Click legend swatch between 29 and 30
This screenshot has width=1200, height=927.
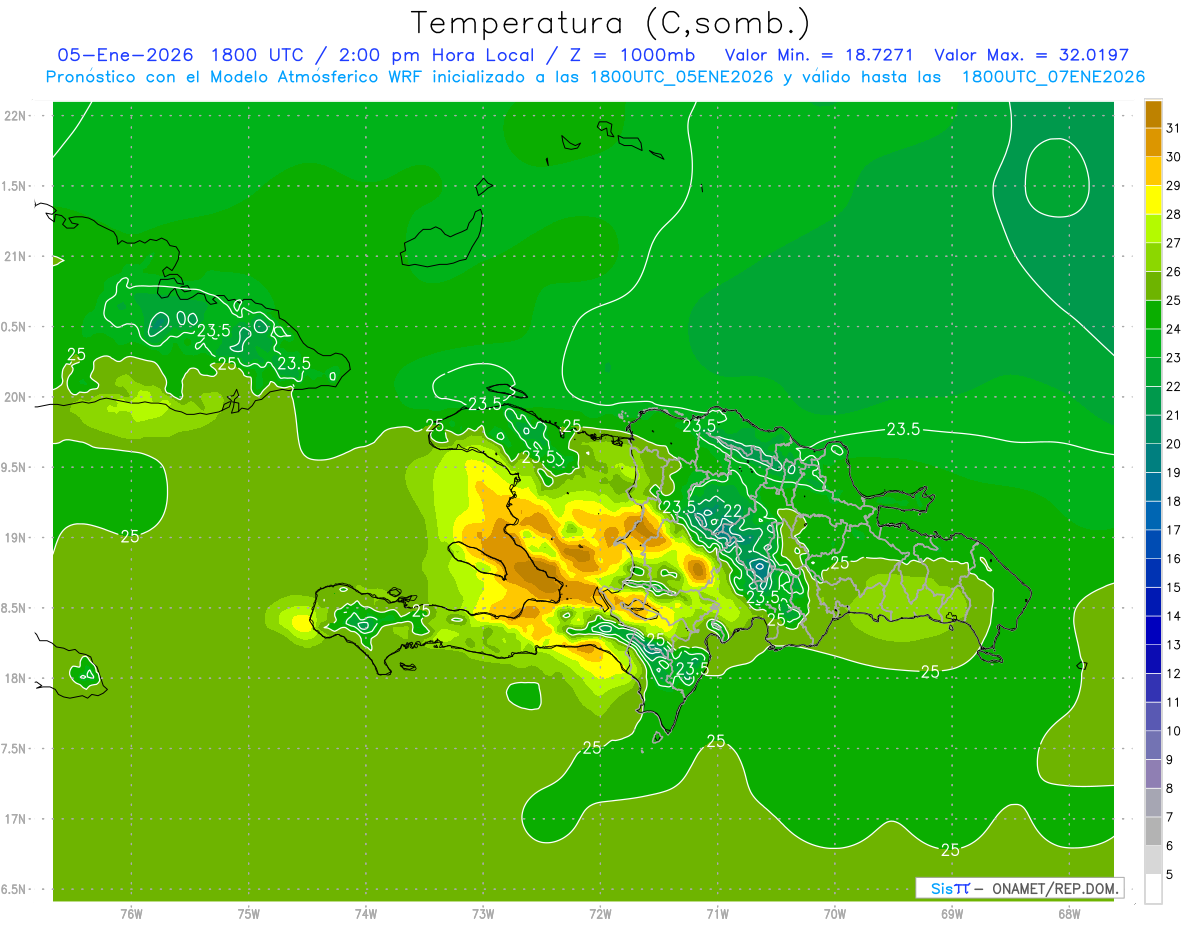tap(1153, 171)
